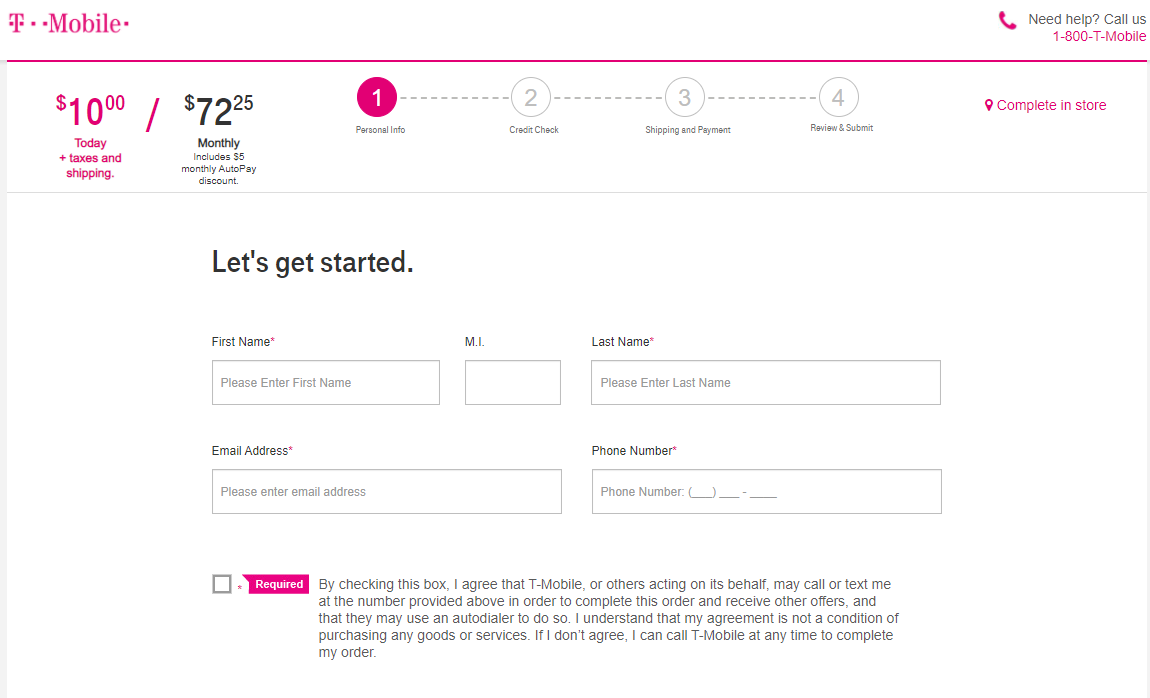The image size is (1150, 698).
Task: Click the $72.25 Monthly price
Action: [219, 111]
